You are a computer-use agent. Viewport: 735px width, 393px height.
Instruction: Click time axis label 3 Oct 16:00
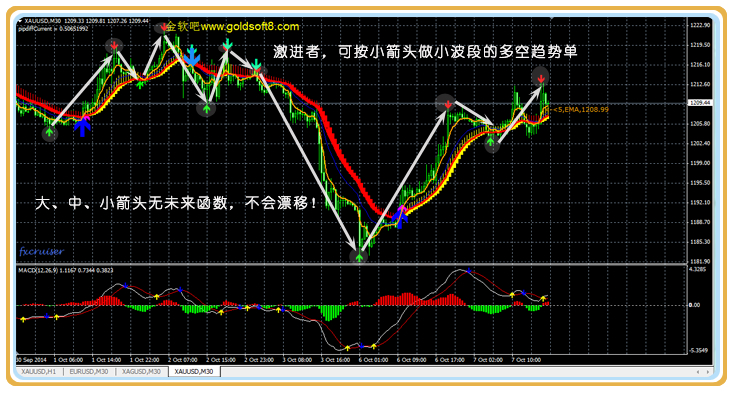click(336, 360)
